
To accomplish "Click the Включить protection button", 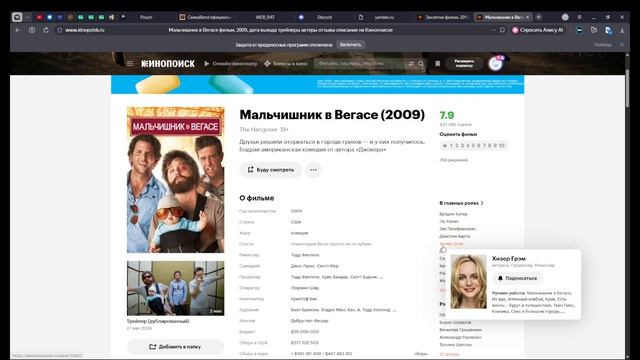I will [350, 45].
